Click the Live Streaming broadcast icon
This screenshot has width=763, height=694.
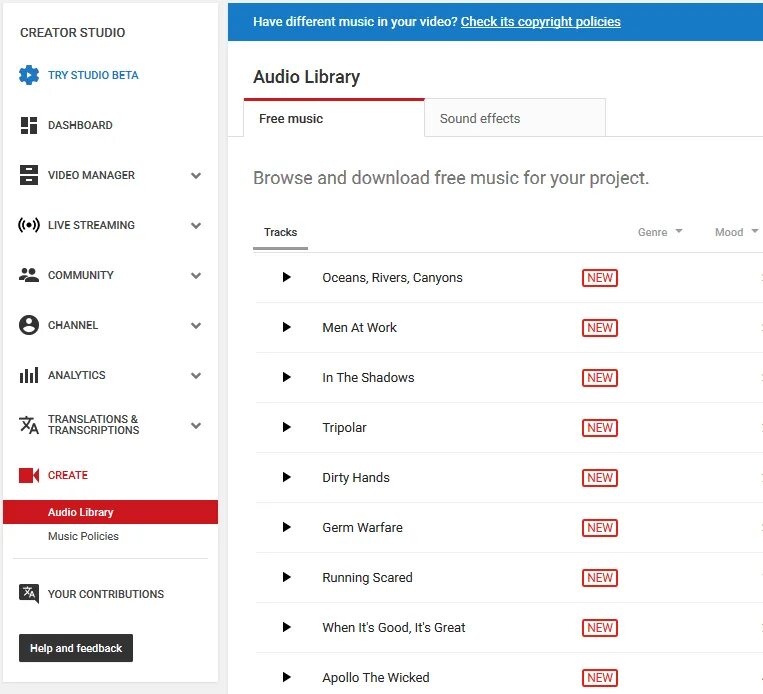(29, 225)
